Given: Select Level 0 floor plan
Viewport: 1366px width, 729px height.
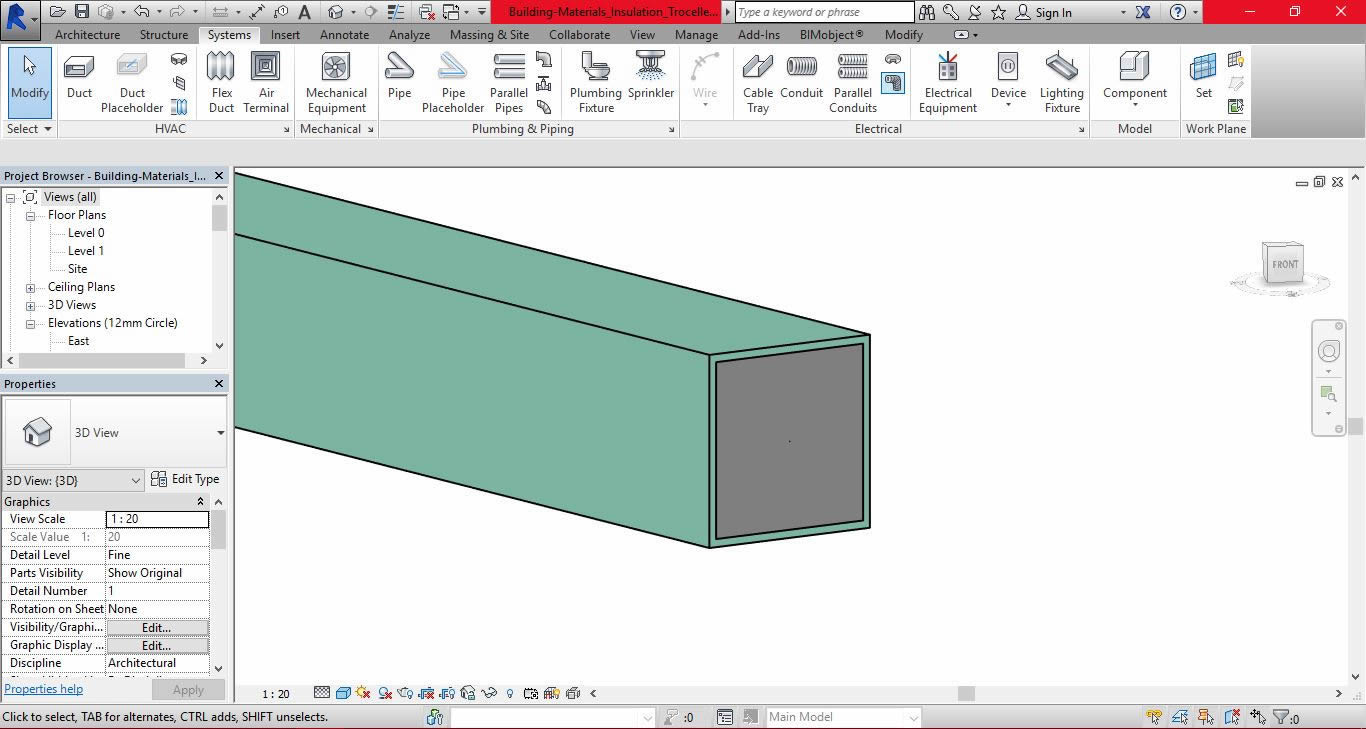Looking at the screenshot, I should [x=86, y=233].
